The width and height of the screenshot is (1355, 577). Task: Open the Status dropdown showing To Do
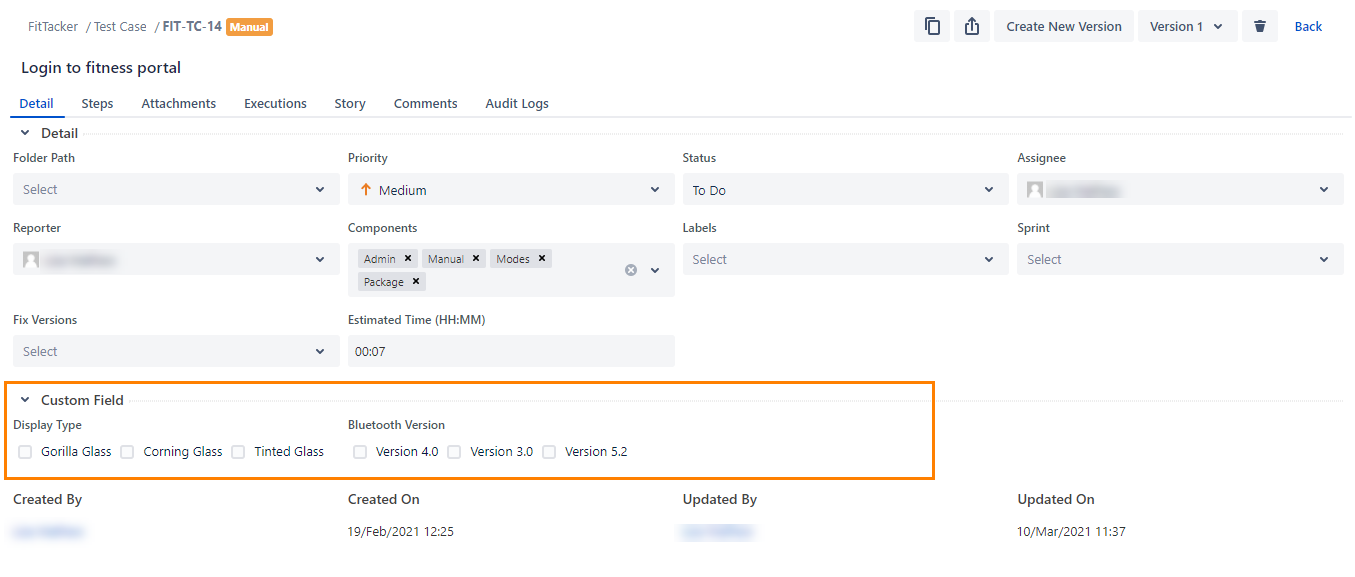pyautogui.click(x=845, y=189)
